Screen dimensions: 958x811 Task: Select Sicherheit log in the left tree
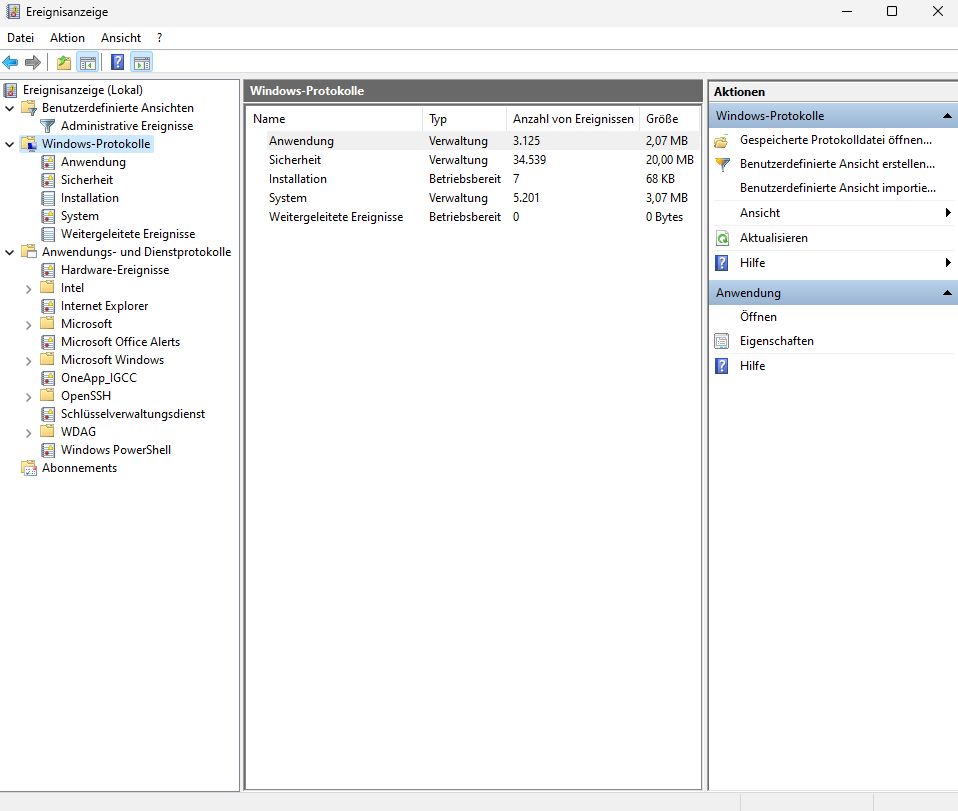click(x=86, y=180)
